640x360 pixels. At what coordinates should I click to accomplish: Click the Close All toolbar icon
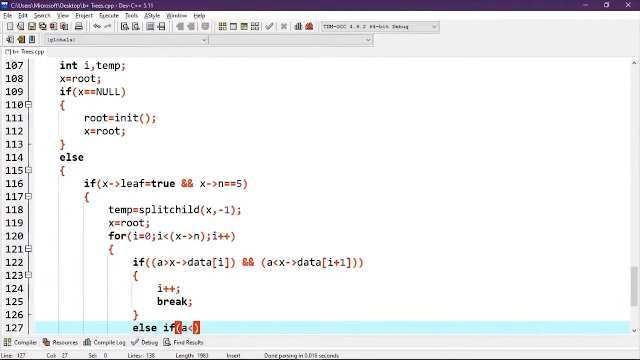click(x=64, y=27)
